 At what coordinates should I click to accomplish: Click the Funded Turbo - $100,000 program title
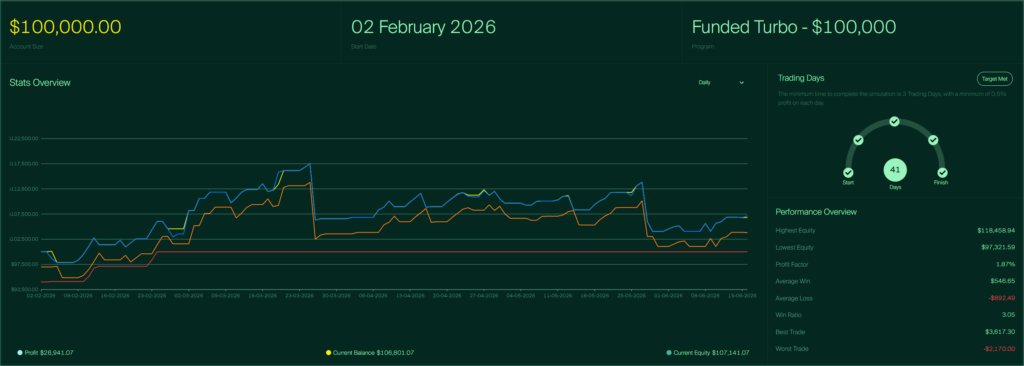[793, 27]
